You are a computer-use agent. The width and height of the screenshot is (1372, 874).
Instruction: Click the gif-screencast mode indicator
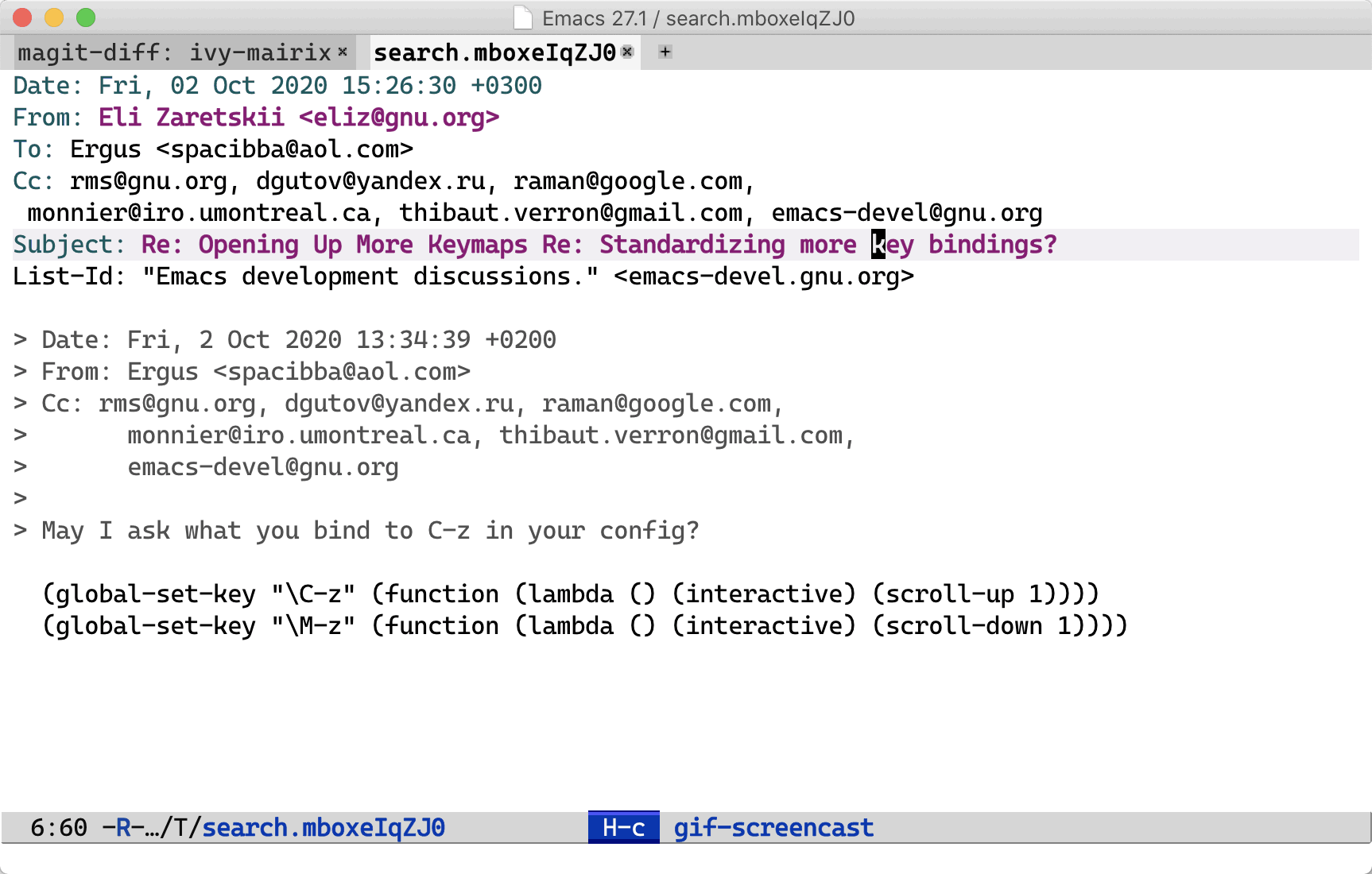(773, 827)
